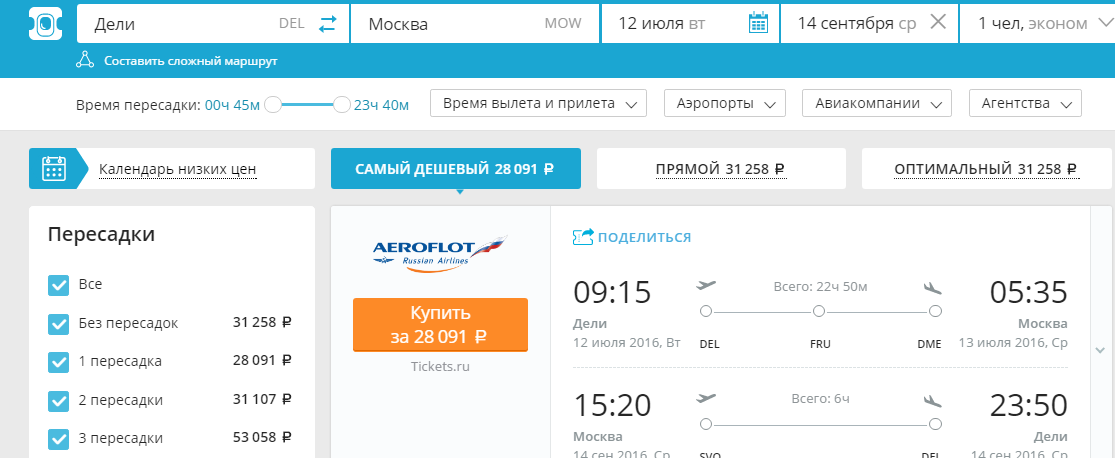Click the share arrow icon
Screen dimensions: 1115x458
point(582,237)
